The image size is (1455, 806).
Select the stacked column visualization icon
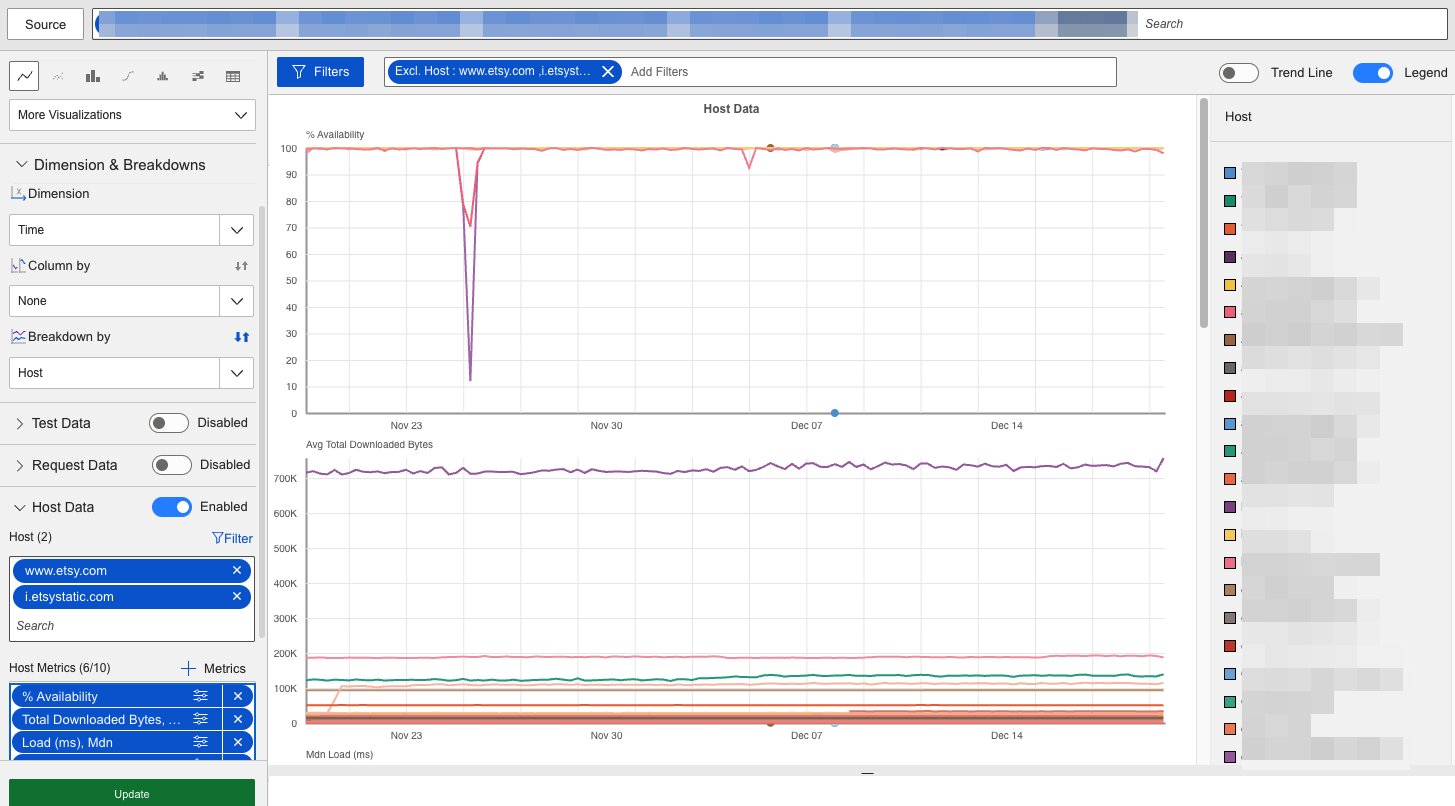point(162,76)
